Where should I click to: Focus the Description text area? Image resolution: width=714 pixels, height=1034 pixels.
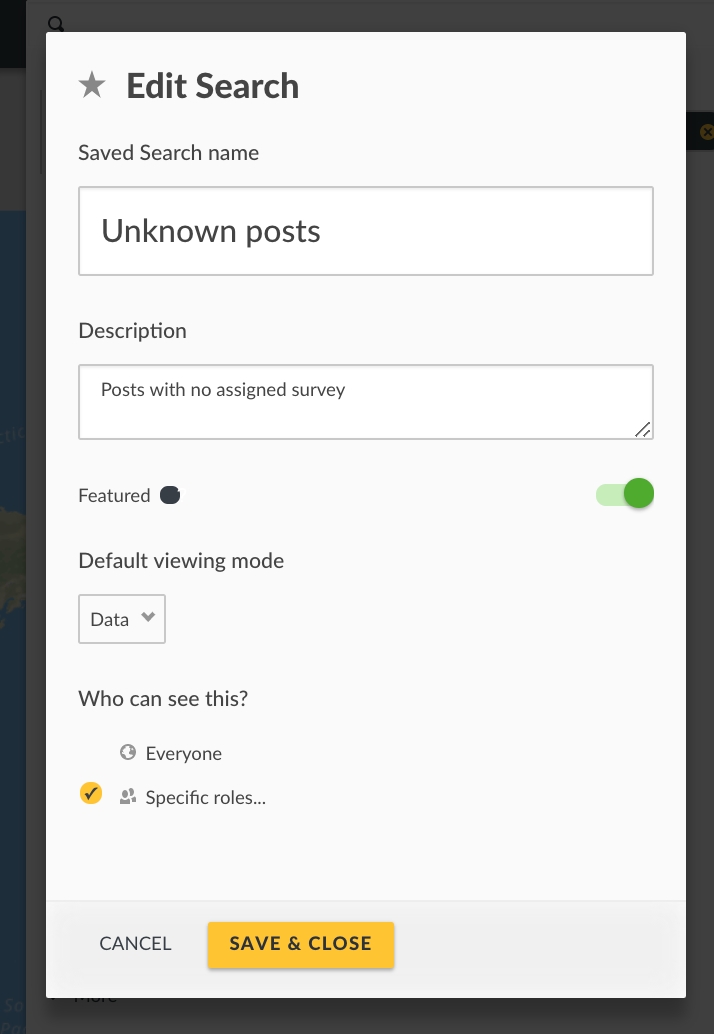pos(365,402)
